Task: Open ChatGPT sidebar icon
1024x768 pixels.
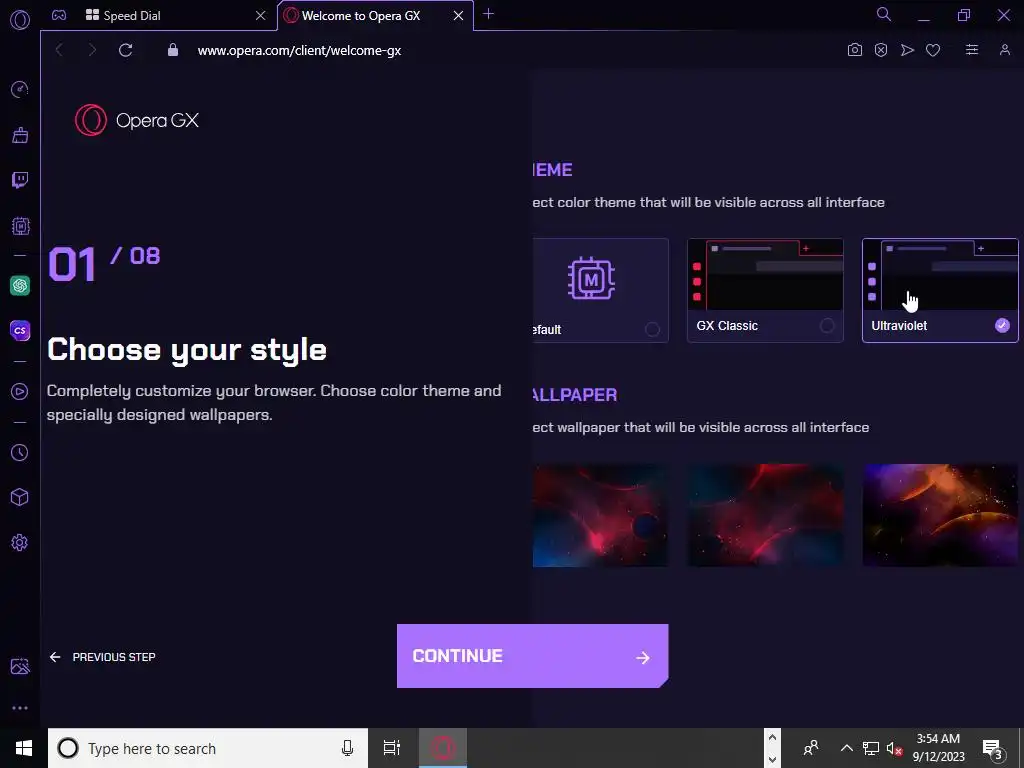Action: [20, 285]
